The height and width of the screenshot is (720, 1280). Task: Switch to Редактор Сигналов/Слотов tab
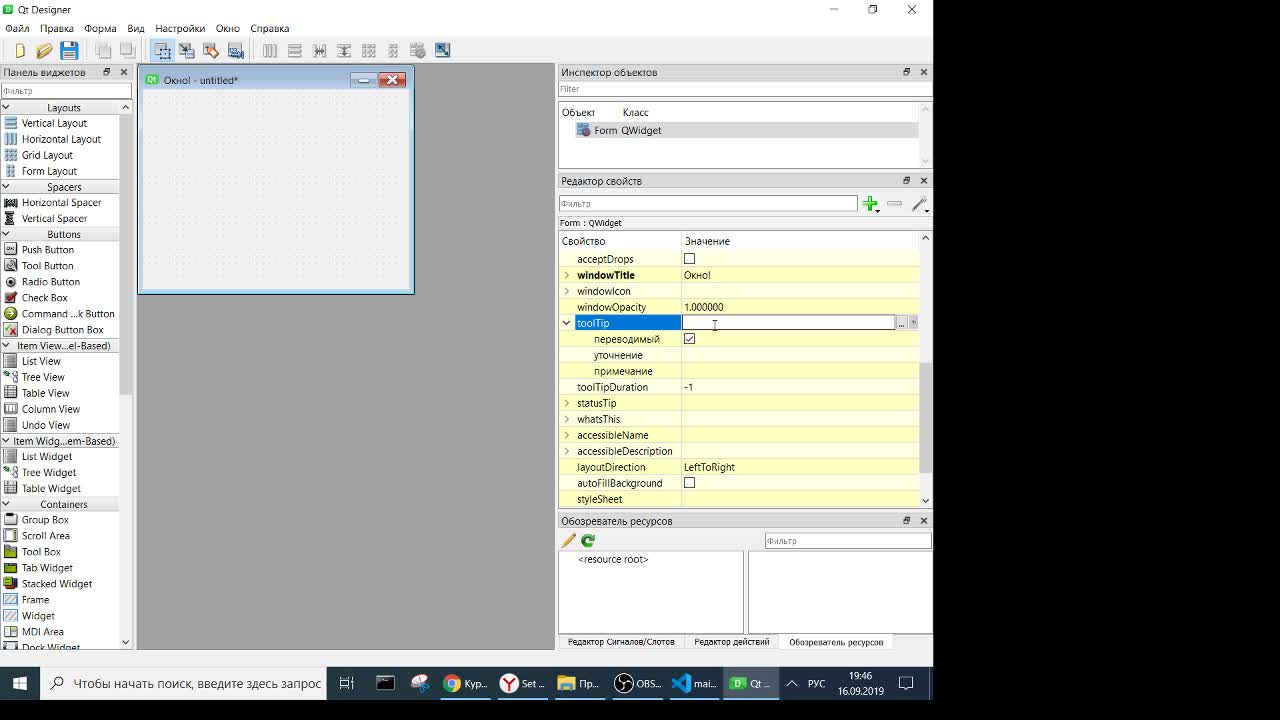pyautogui.click(x=621, y=642)
